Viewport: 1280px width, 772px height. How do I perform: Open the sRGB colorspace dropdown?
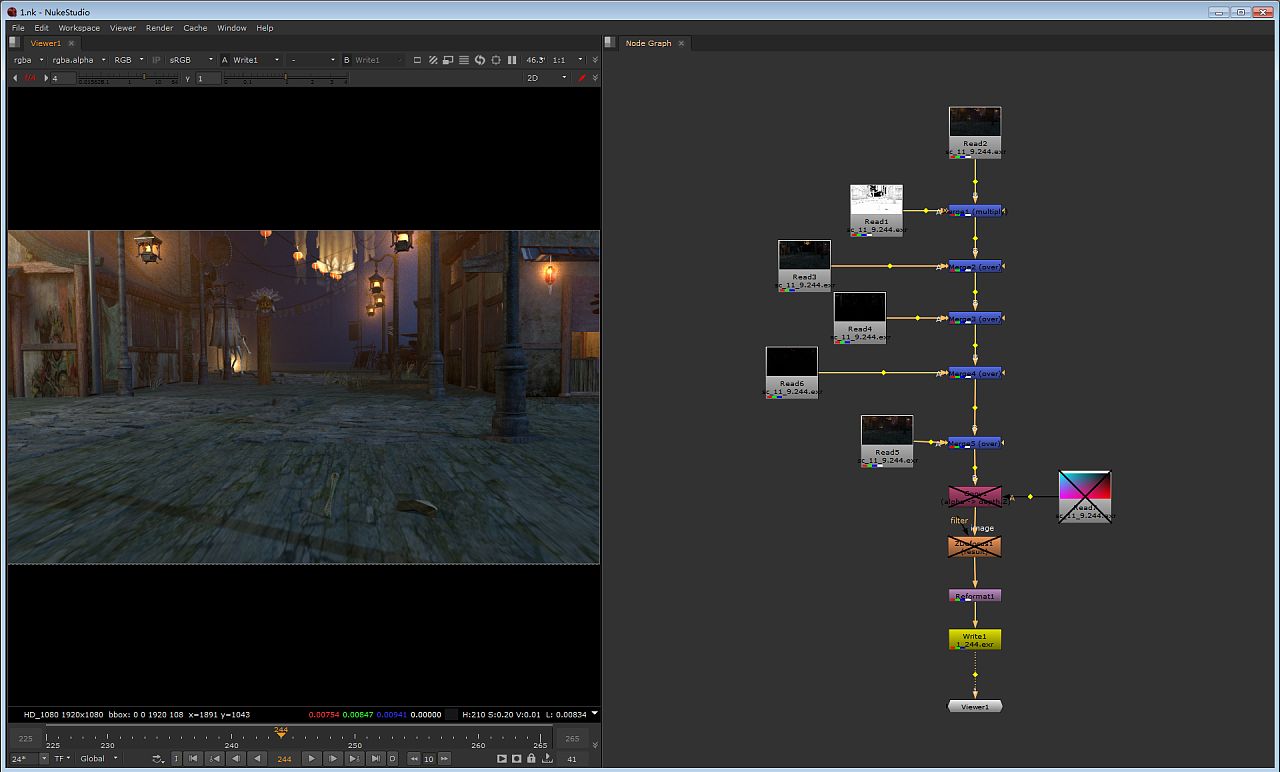191,60
